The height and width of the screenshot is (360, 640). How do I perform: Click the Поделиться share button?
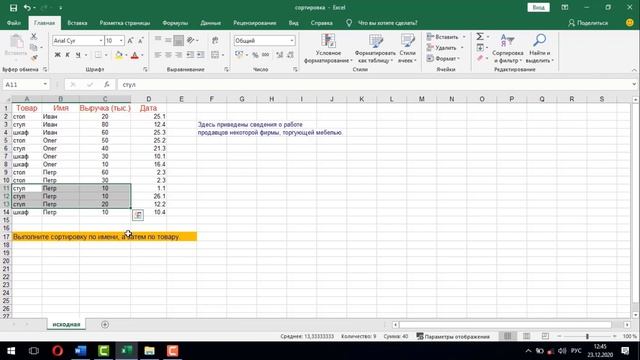tap(588, 23)
